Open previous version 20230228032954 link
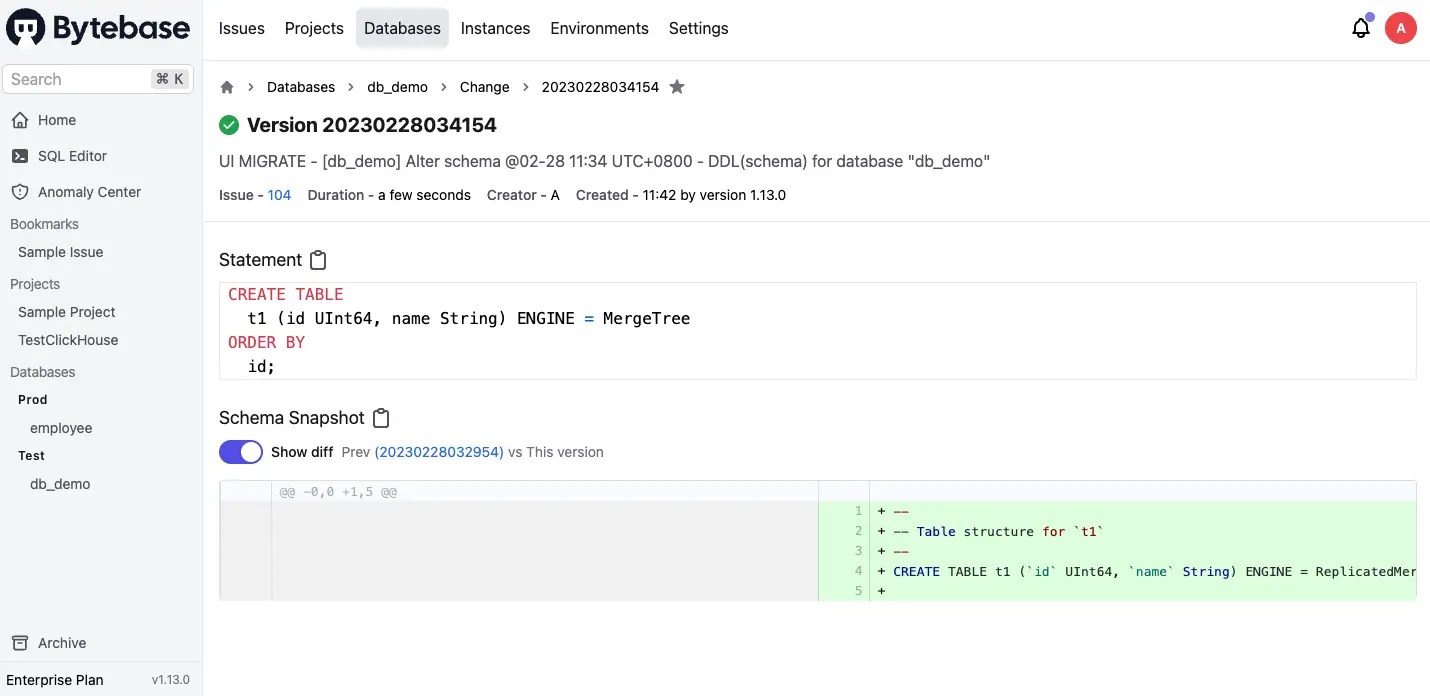Viewport: 1430px width, 696px height. [x=439, y=452]
